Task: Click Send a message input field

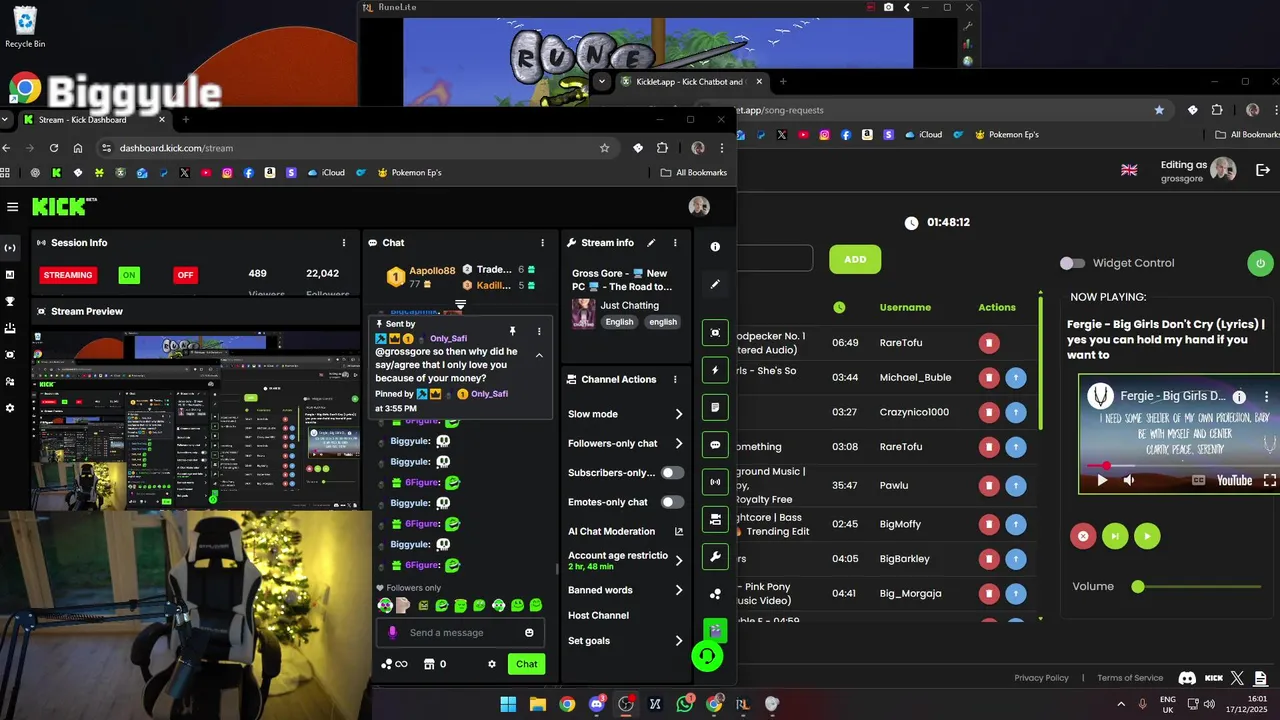Action: [460, 632]
